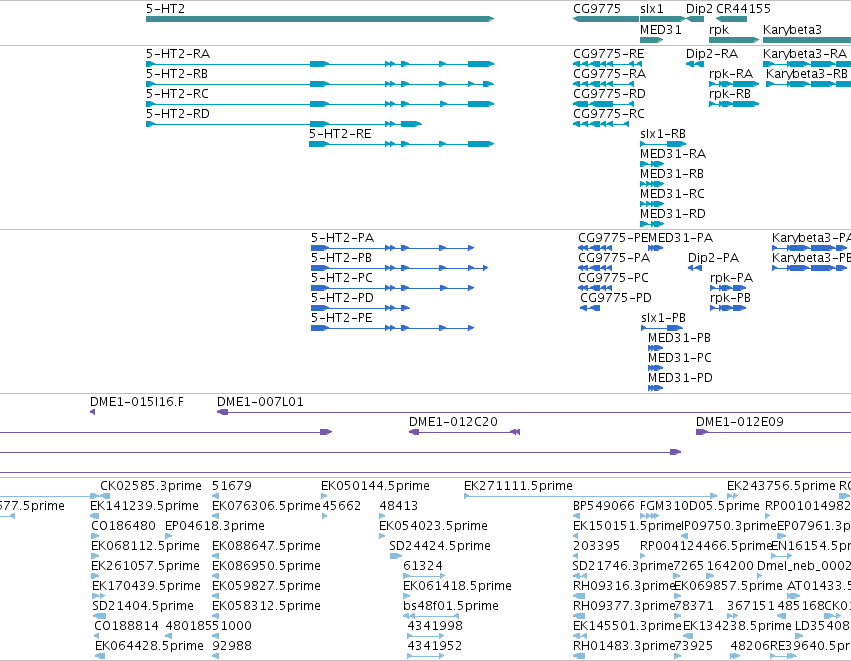Image resolution: width=851 pixels, height=661 pixels.
Task: Select transcript 5-HT2-RC
Action: [x=320, y=104]
